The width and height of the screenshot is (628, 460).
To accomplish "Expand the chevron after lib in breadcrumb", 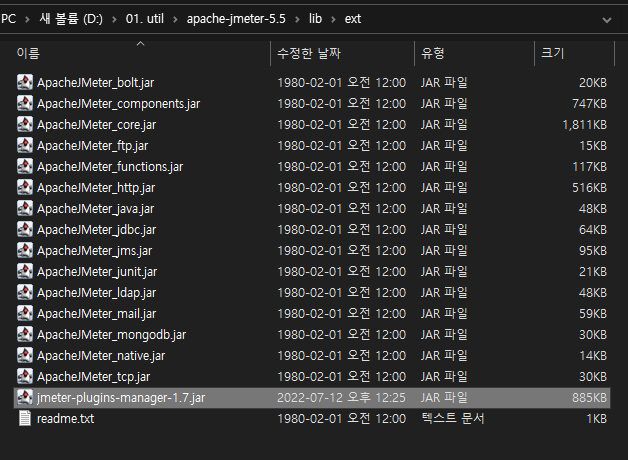I will click(333, 19).
